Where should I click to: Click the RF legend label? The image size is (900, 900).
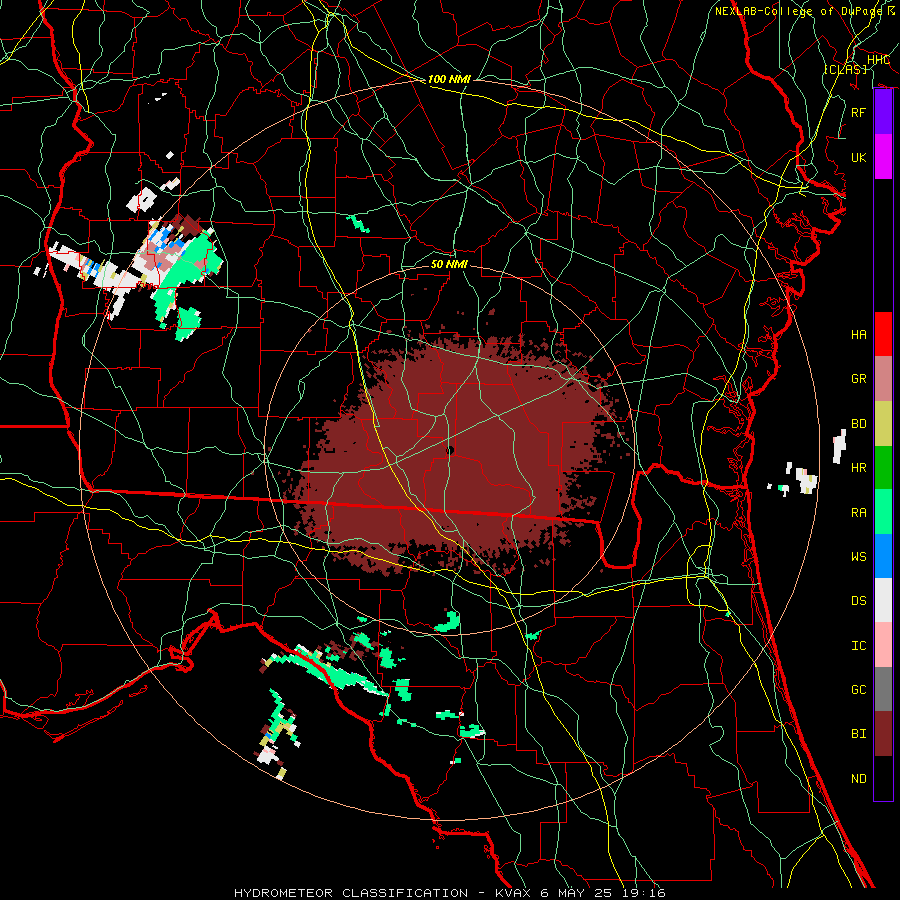click(858, 112)
